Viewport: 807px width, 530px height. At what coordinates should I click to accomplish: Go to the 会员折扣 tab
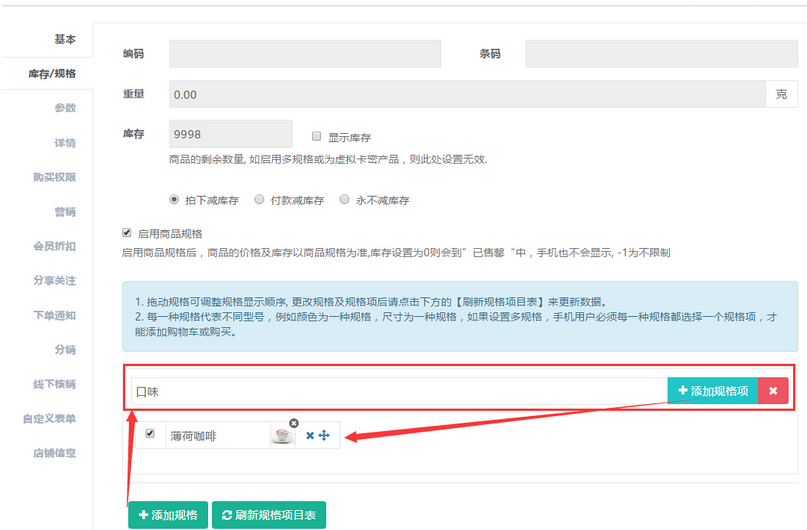pyautogui.click(x=54, y=246)
